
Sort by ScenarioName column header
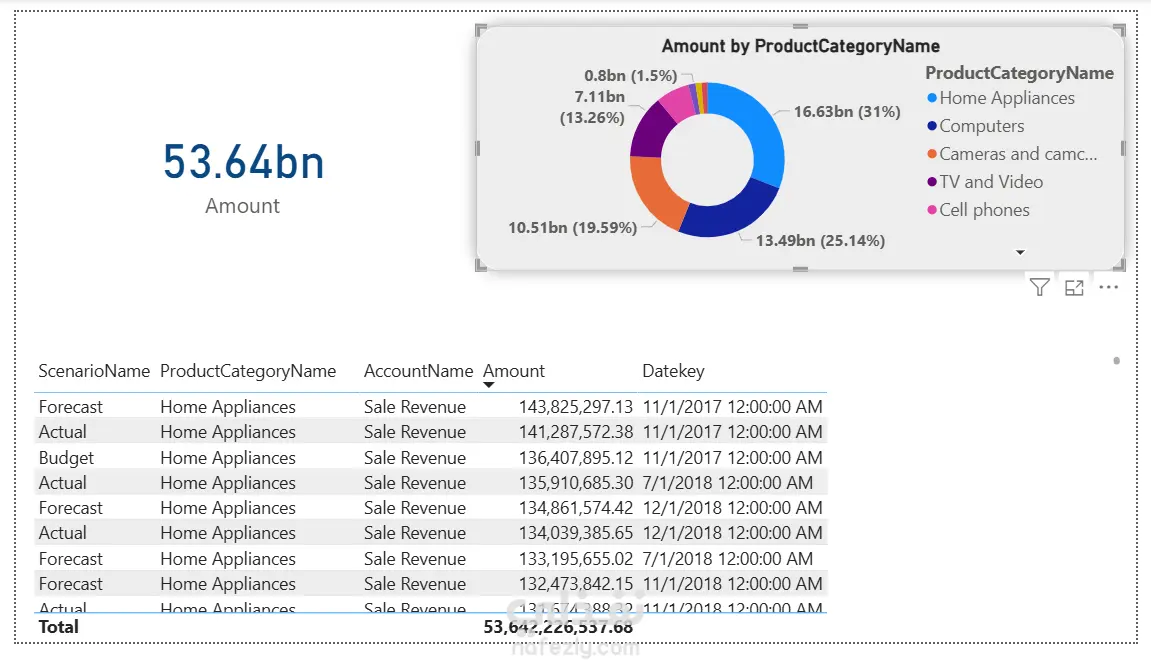[x=94, y=371]
